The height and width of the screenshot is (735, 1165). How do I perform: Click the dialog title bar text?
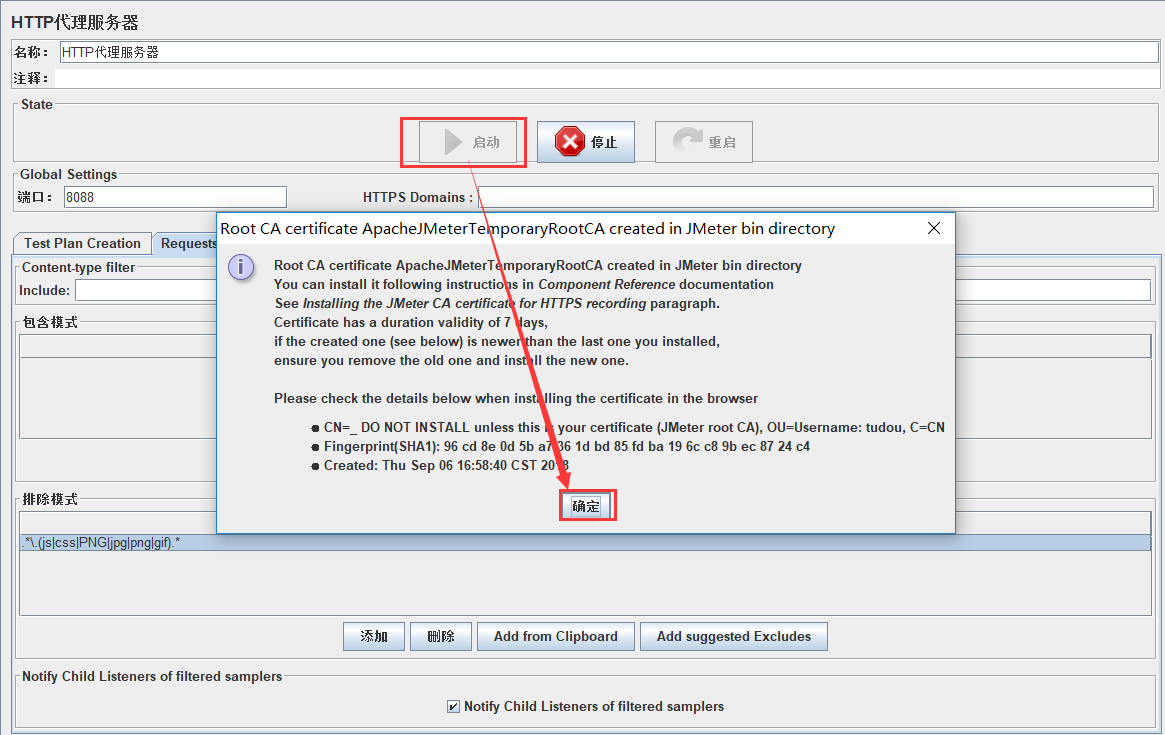click(528, 229)
